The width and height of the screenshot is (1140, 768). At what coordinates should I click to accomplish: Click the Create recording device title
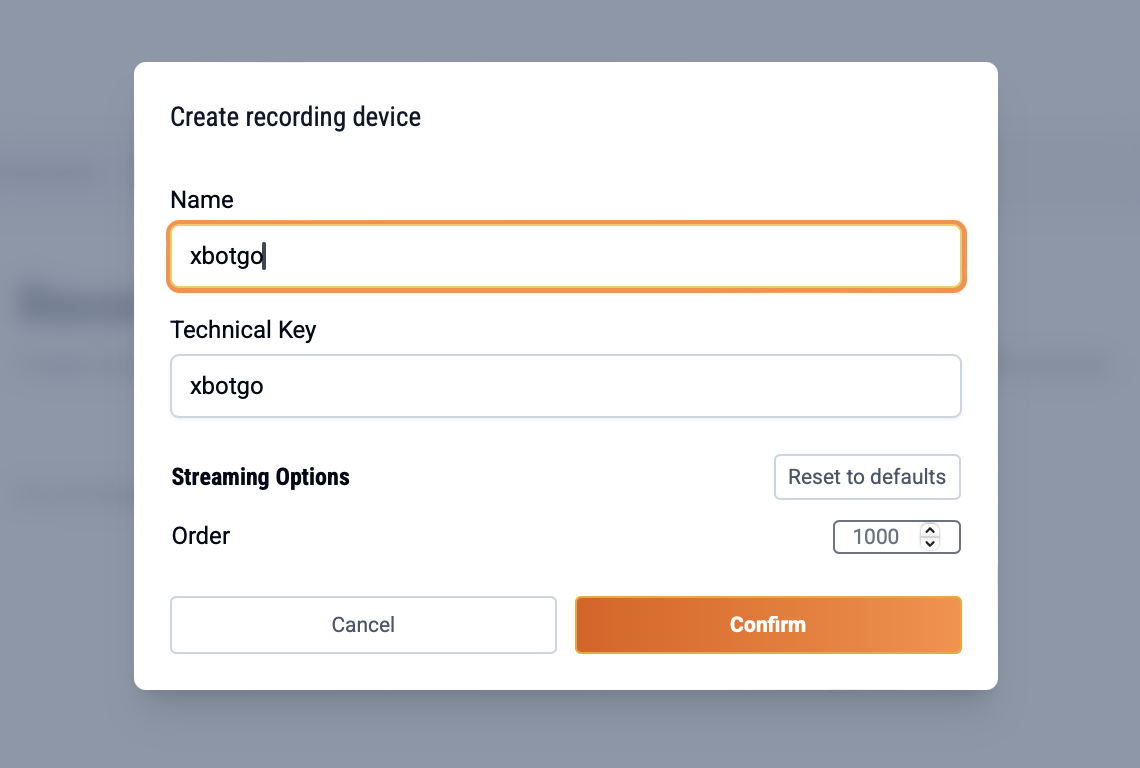point(295,117)
